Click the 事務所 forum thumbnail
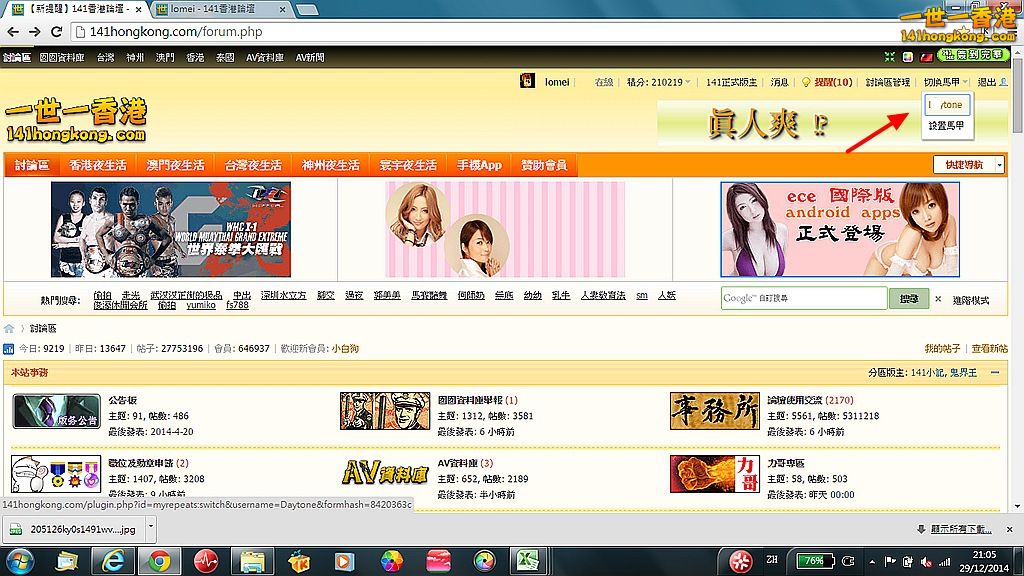The image size is (1024, 576). [x=714, y=411]
